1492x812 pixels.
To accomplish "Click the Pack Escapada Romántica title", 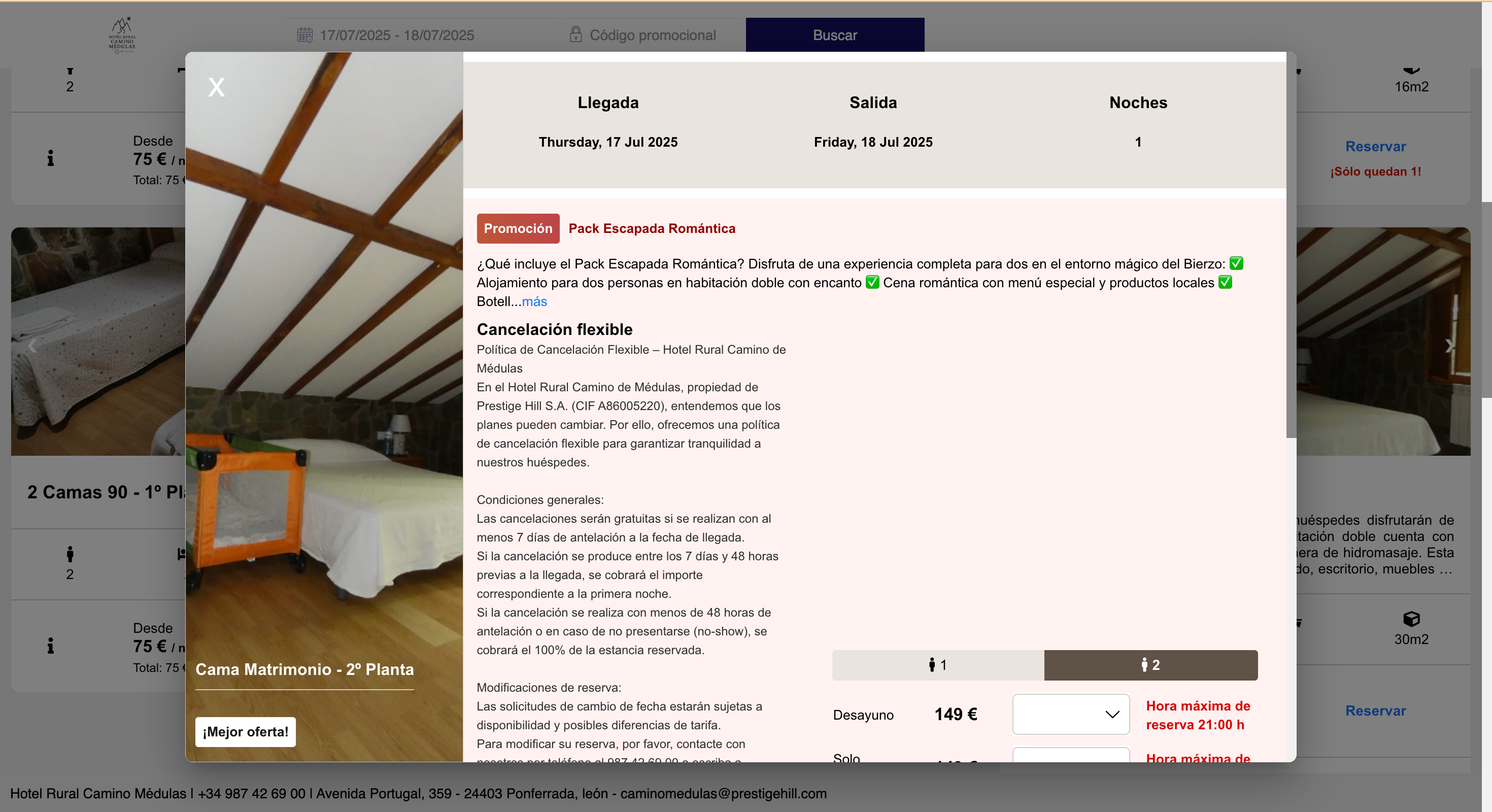I will (652, 228).
